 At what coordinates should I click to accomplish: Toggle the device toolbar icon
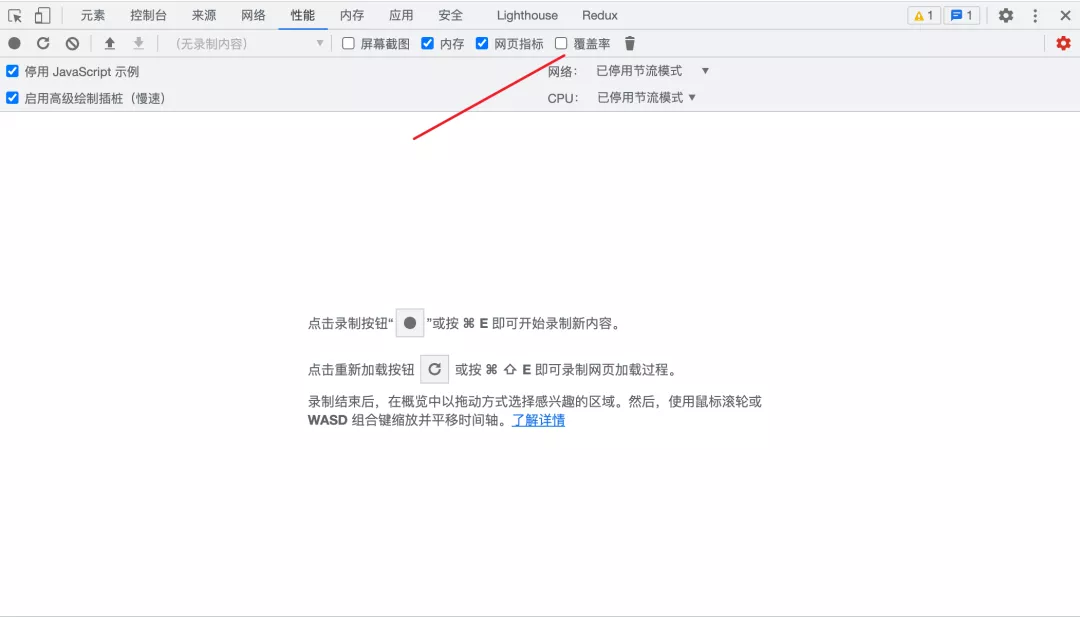coord(40,15)
